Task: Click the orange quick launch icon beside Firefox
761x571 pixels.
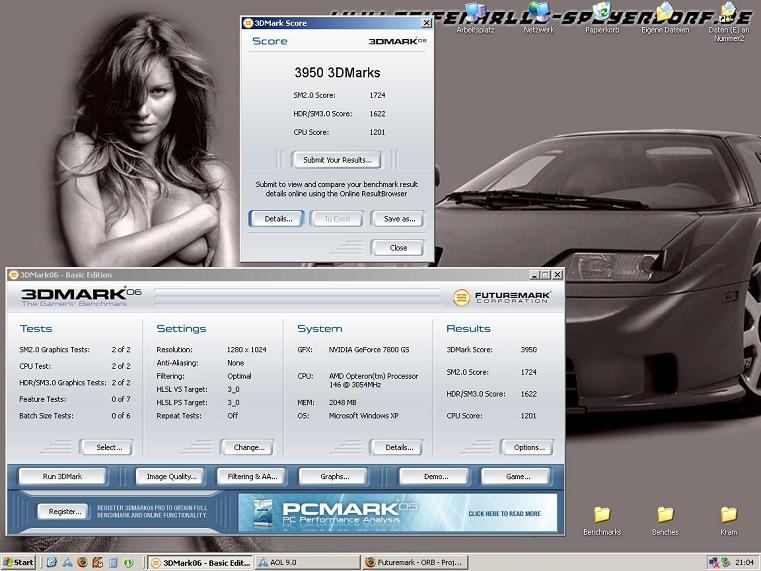Action: click(x=98, y=562)
